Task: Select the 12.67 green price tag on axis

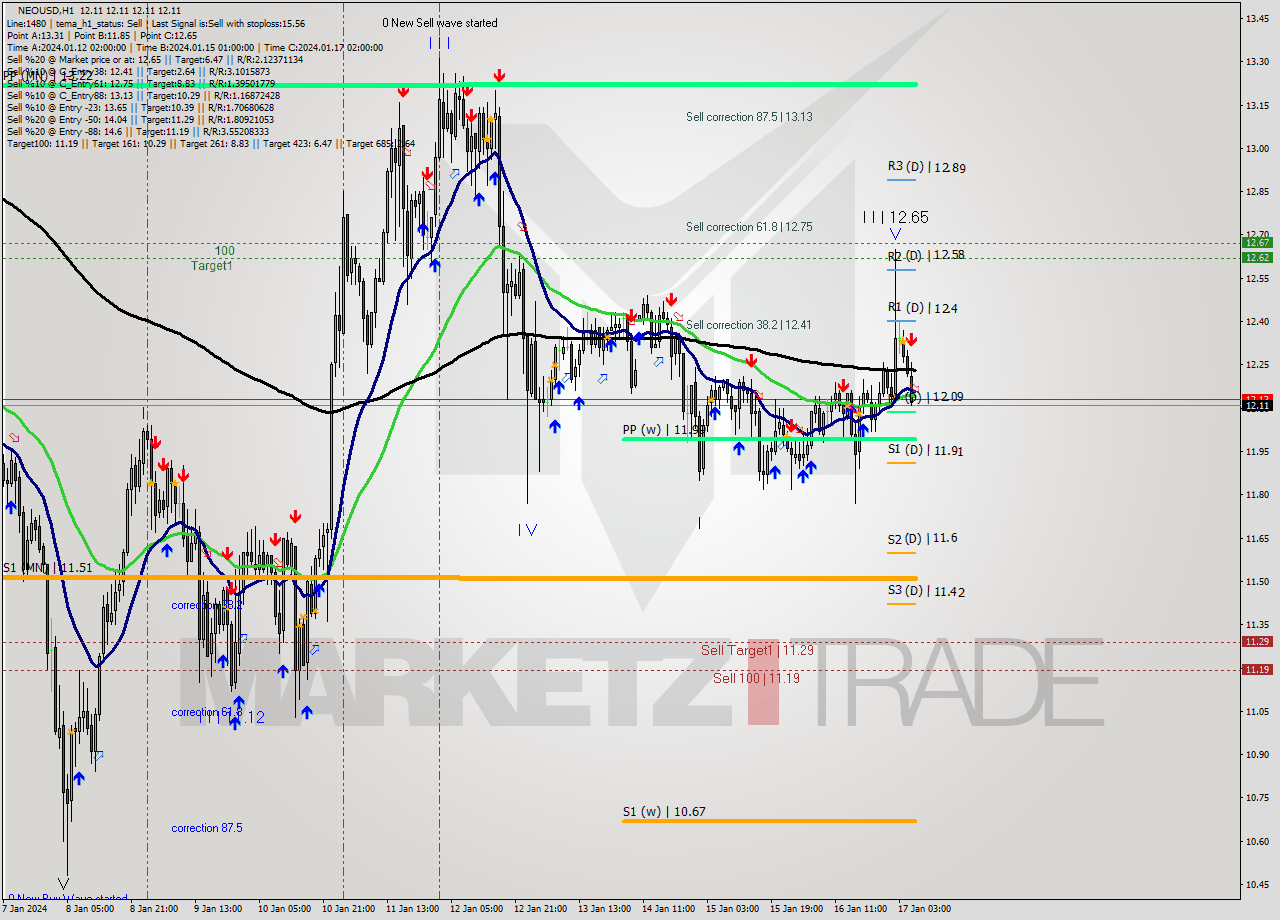Action: [1256, 243]
